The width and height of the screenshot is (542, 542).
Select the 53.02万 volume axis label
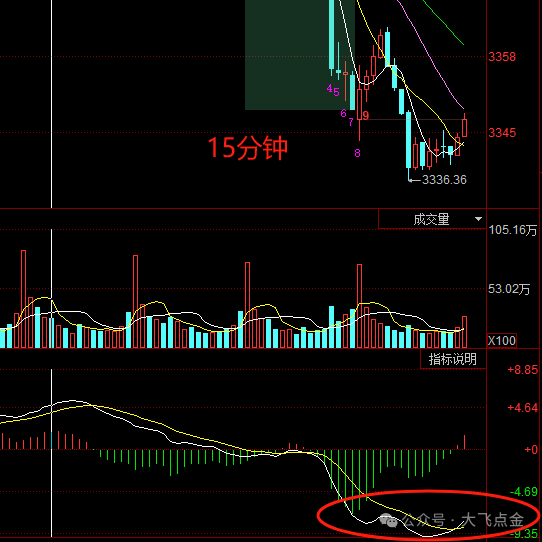509,289
